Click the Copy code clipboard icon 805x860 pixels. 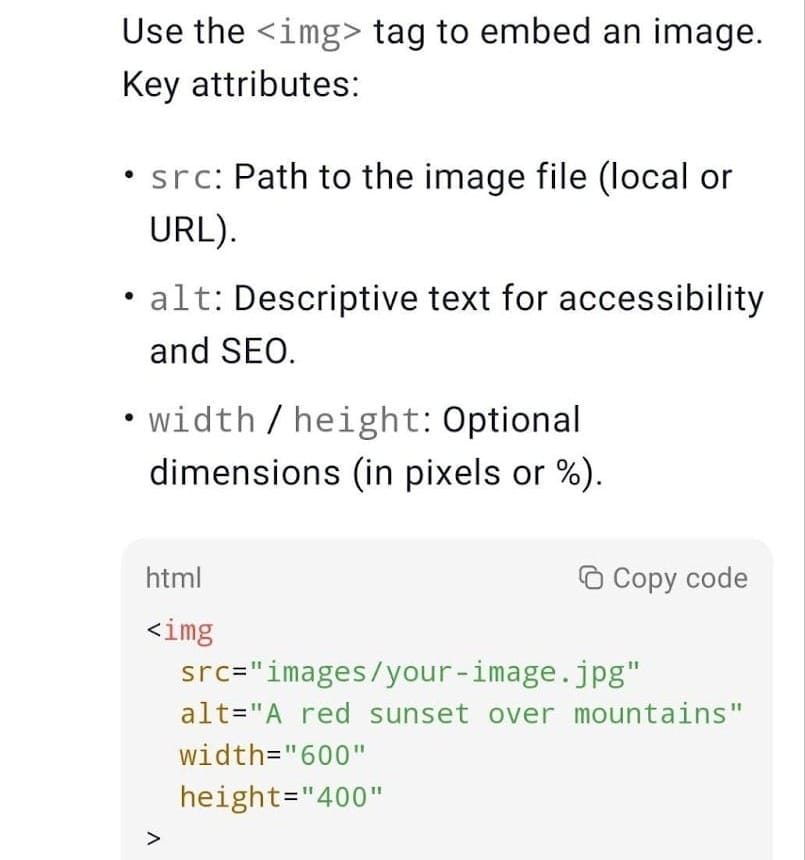click(590, 578)
